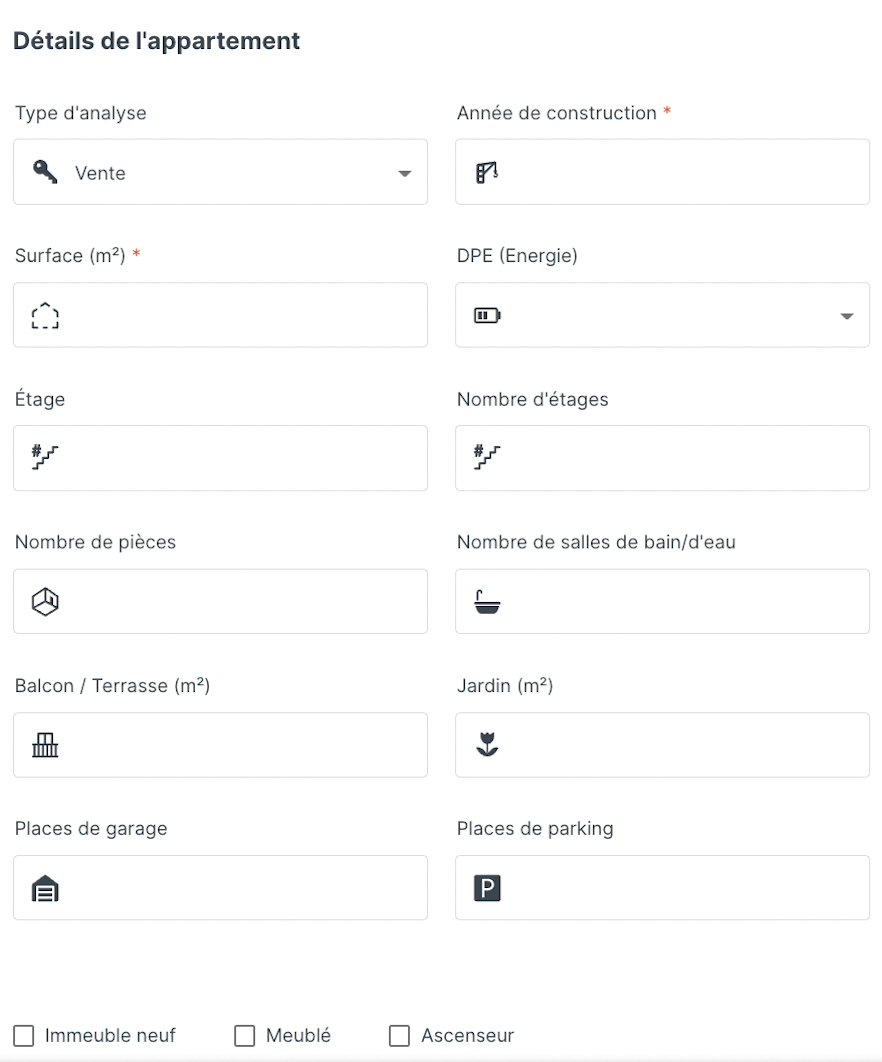
Task: Click the bathtub icon for salles de bain
Action: [487, 601]
